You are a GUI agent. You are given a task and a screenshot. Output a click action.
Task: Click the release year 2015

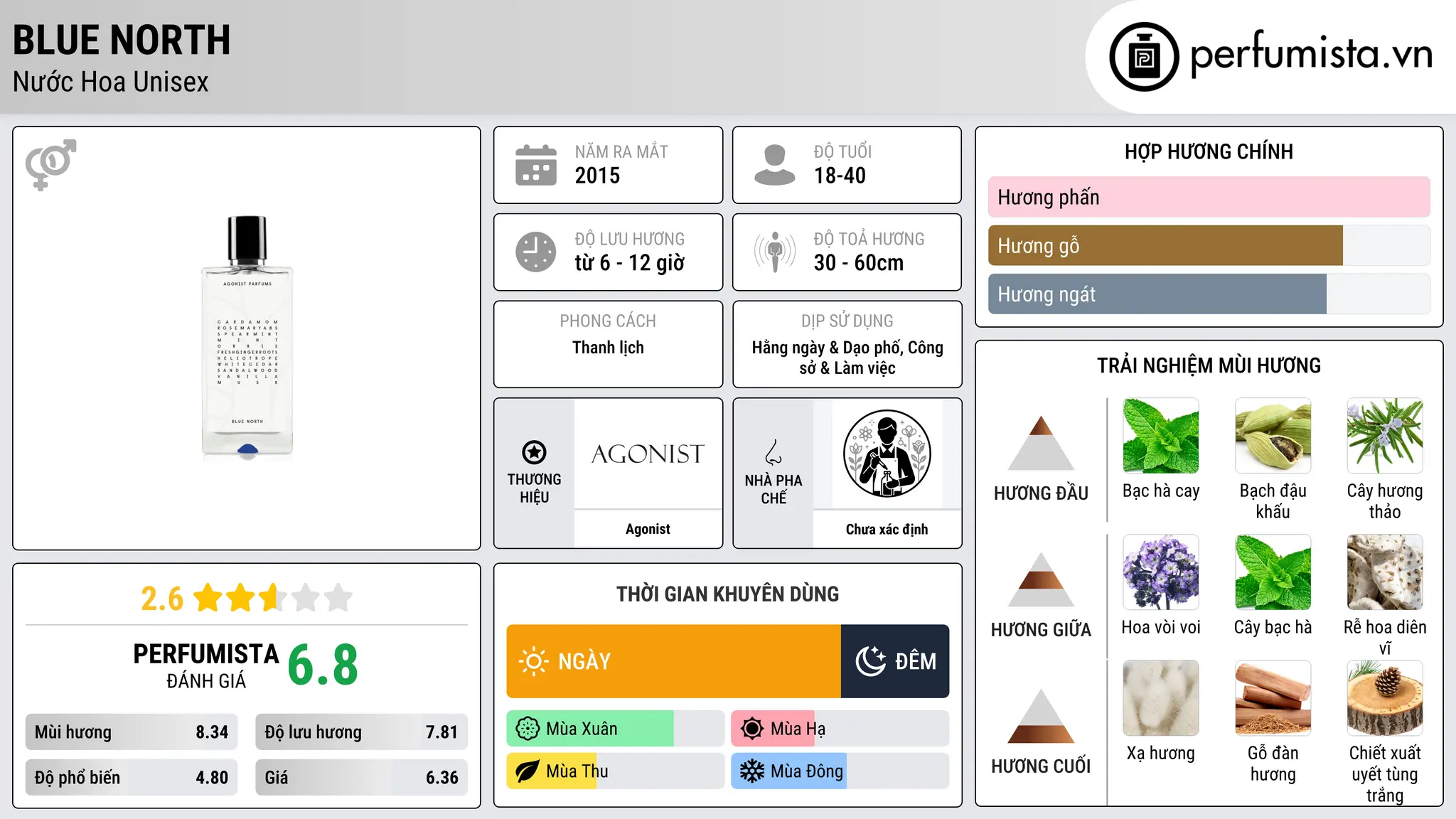[x=597, y=176]
